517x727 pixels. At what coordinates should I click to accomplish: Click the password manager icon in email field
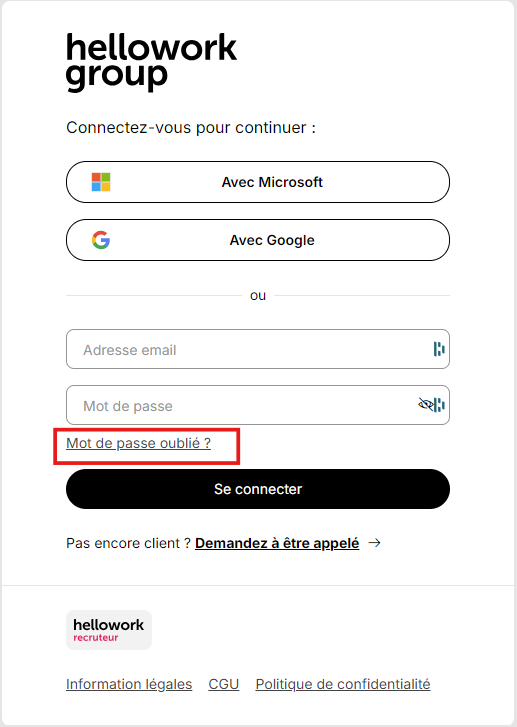point(439,349)
